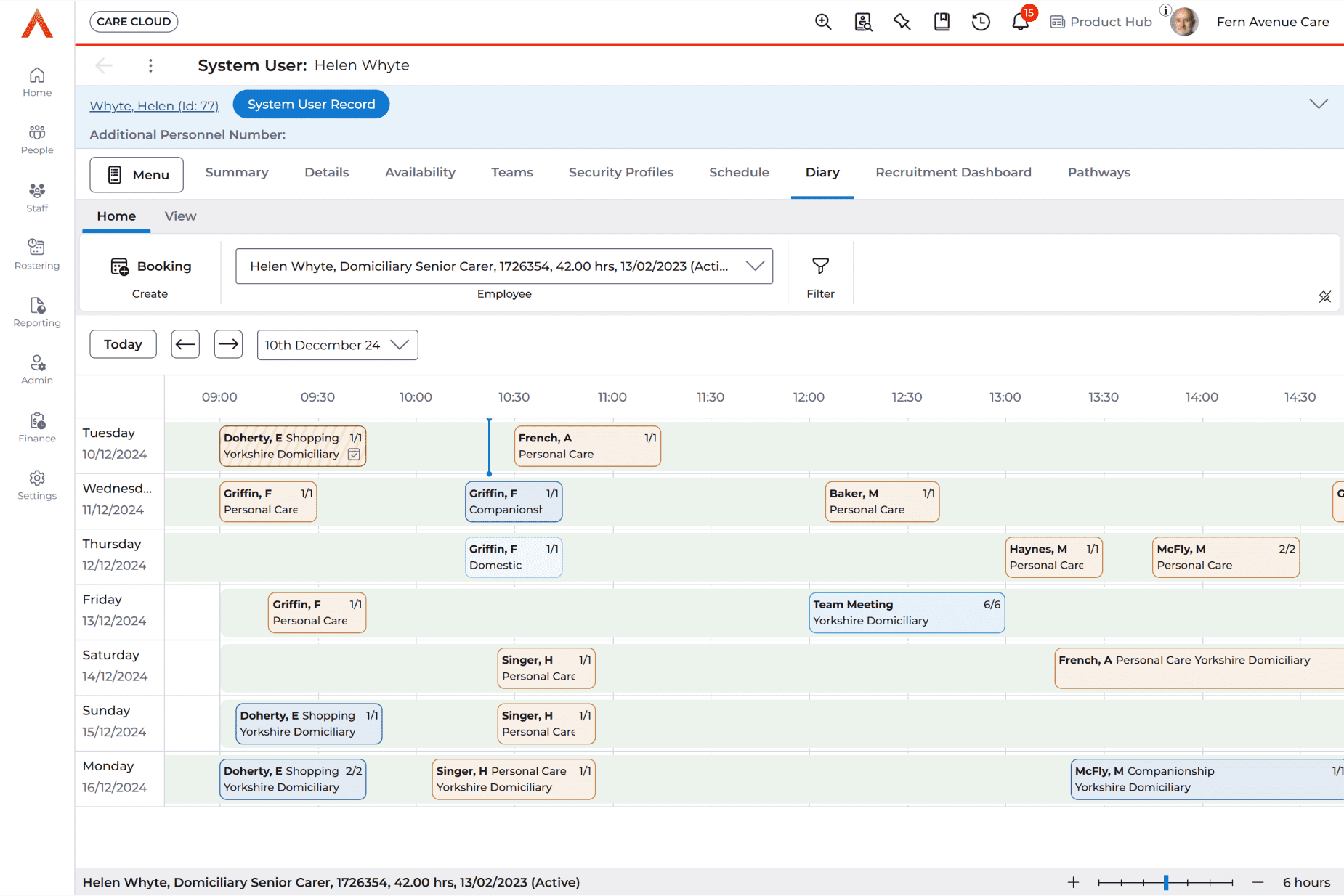
Task: Click the history clock icon
Action: (x=981, y=22)
